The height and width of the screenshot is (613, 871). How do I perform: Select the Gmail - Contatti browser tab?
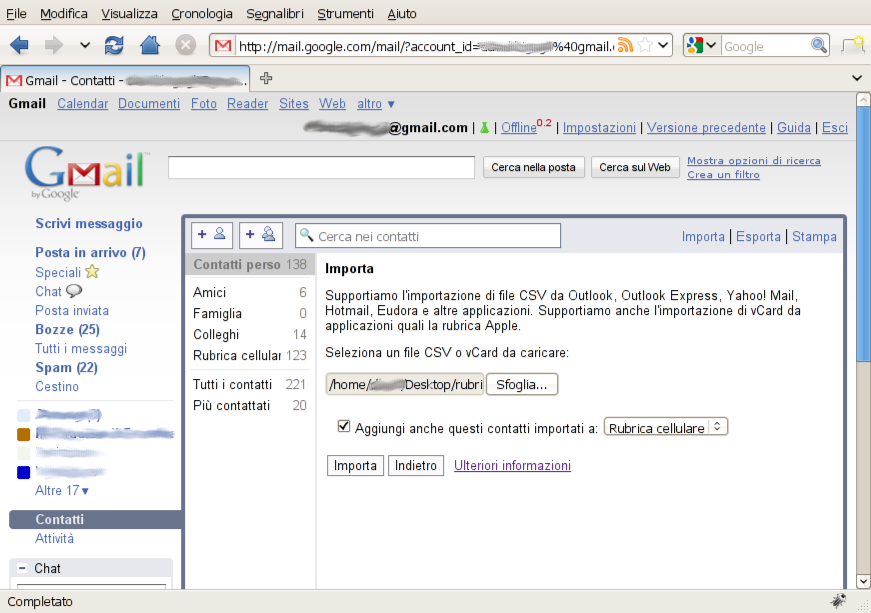click(126, 80)
